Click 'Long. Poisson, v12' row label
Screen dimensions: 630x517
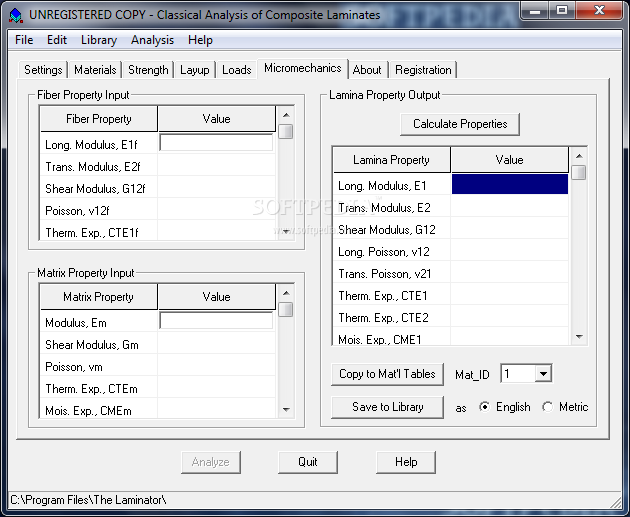(x=384, y=252)
